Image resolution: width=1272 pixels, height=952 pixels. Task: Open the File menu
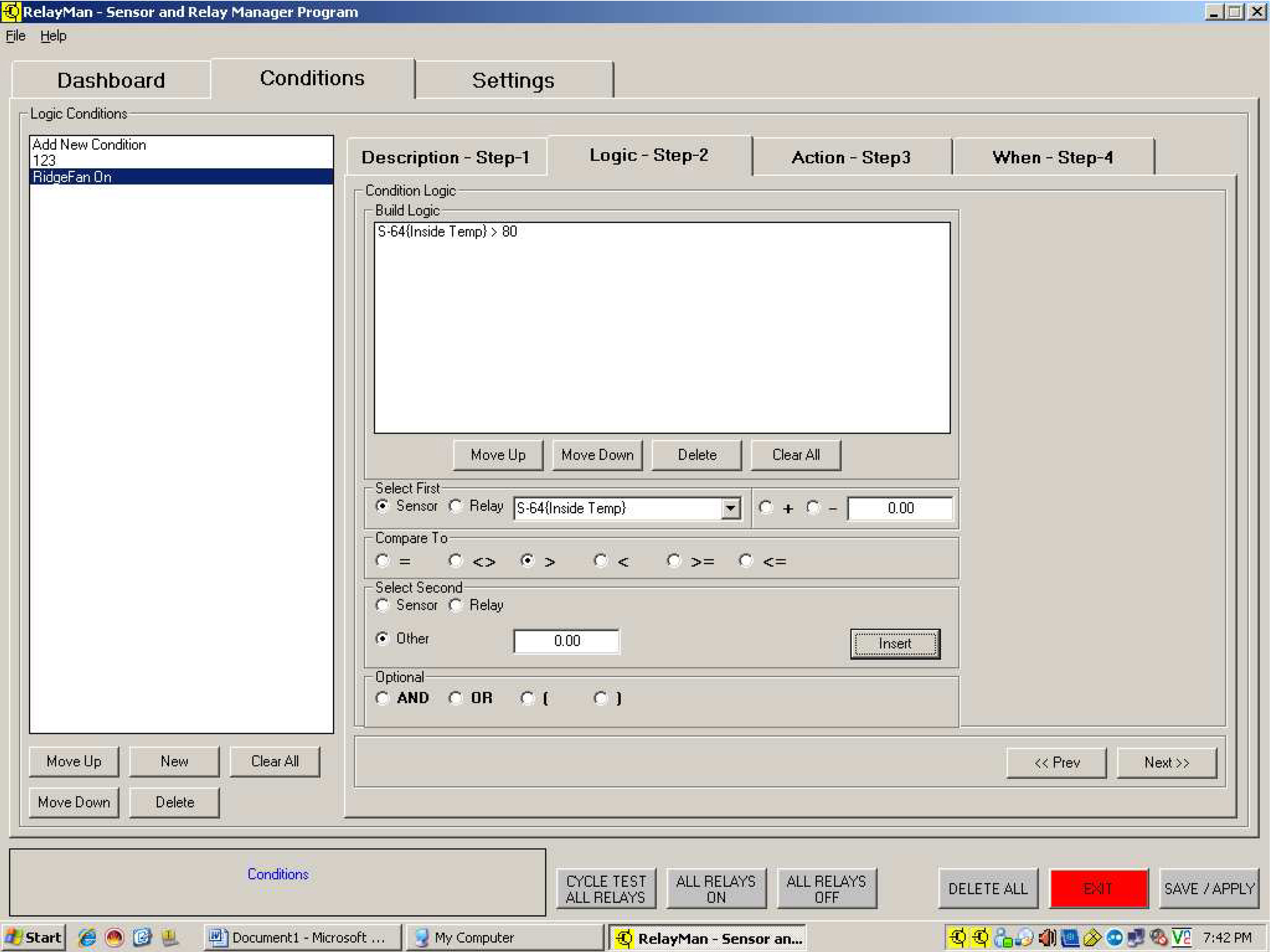point(15,36)
